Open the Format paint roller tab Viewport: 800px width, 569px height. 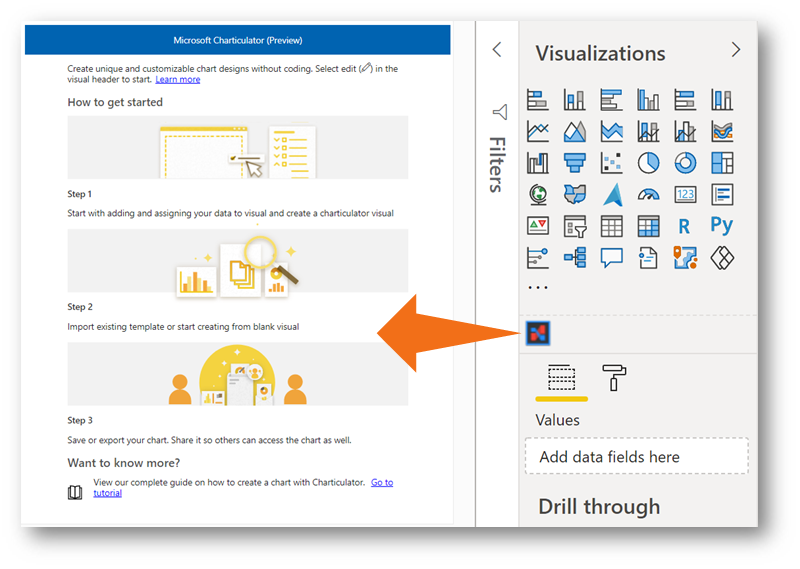pos(614,378)
